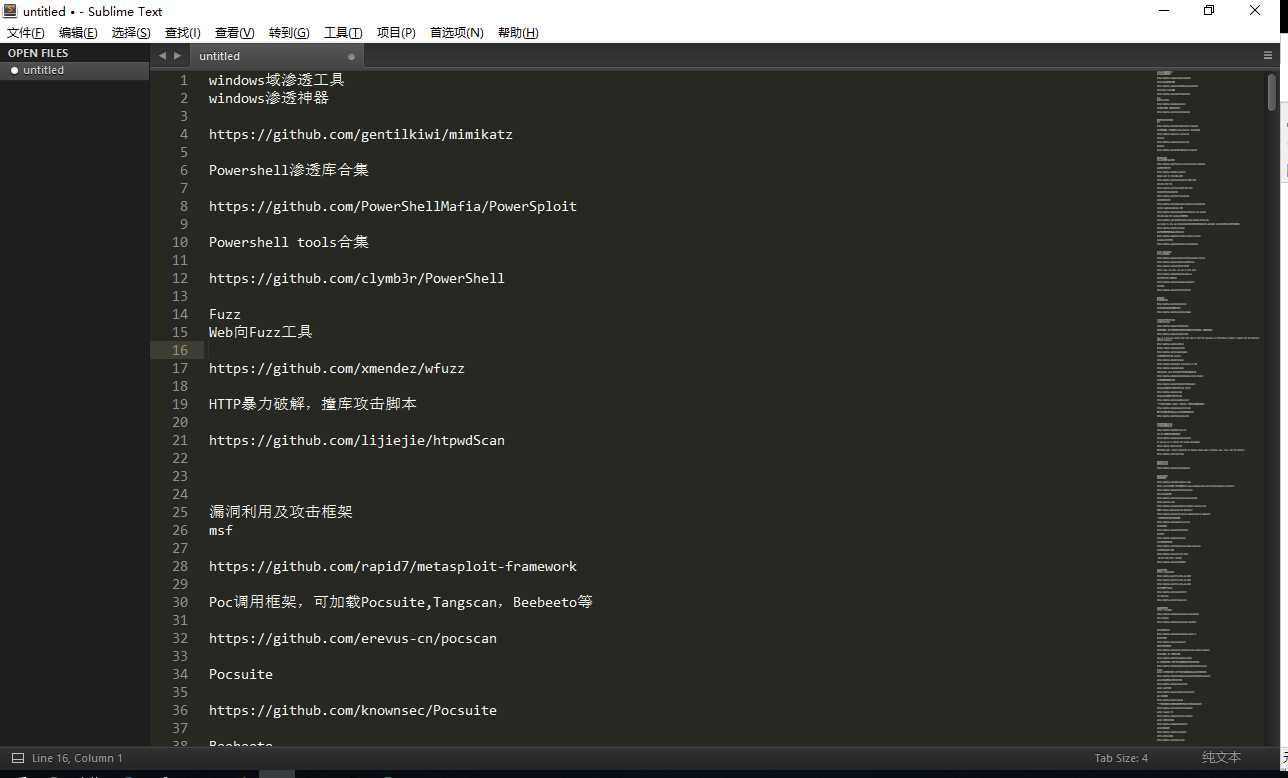Click the unsaved dot beside untitled in sidebar

14,70
